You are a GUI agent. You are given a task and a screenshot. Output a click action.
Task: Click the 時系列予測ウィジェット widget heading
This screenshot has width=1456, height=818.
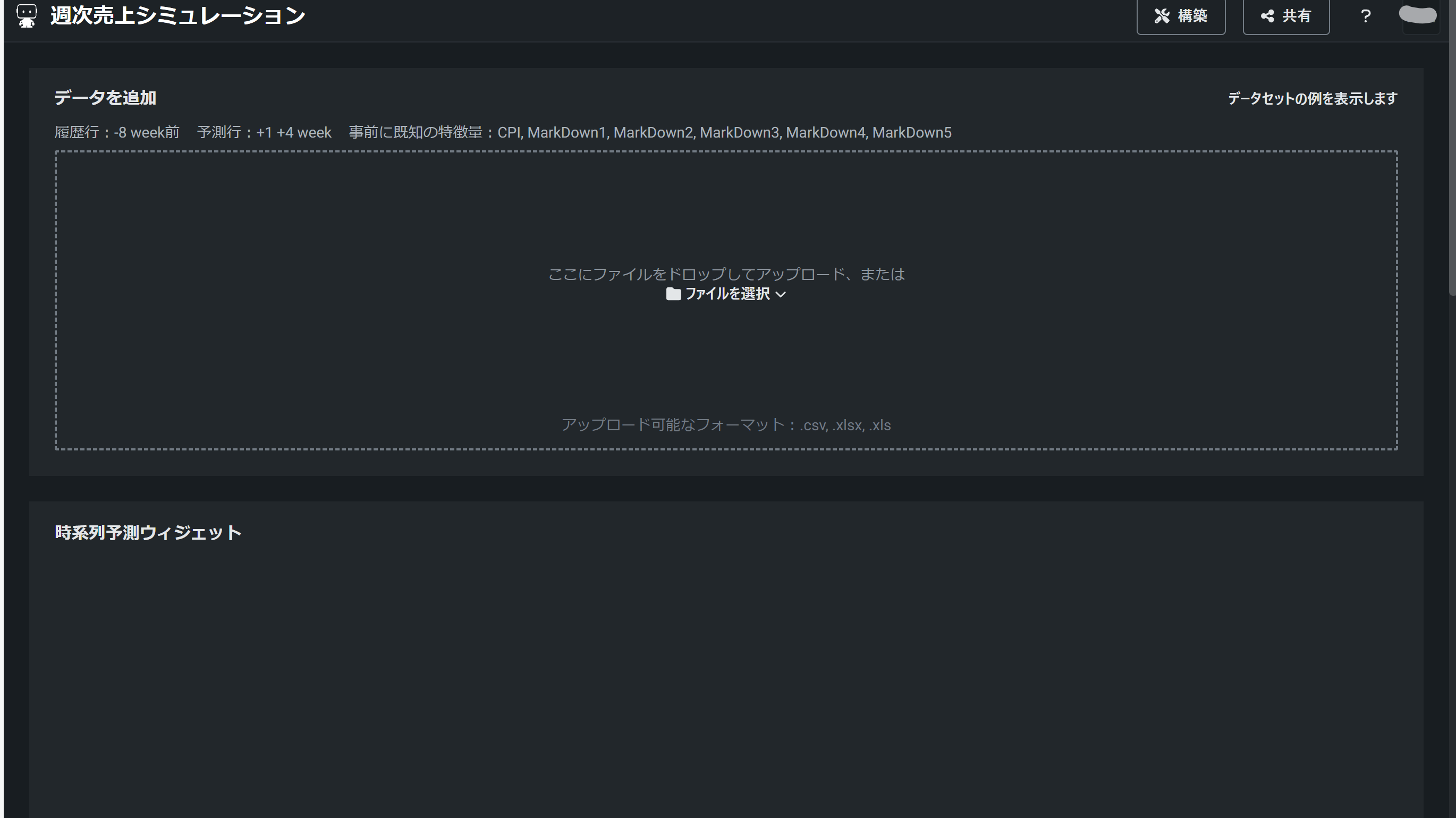pyautogui.click(x=148, y=533)
